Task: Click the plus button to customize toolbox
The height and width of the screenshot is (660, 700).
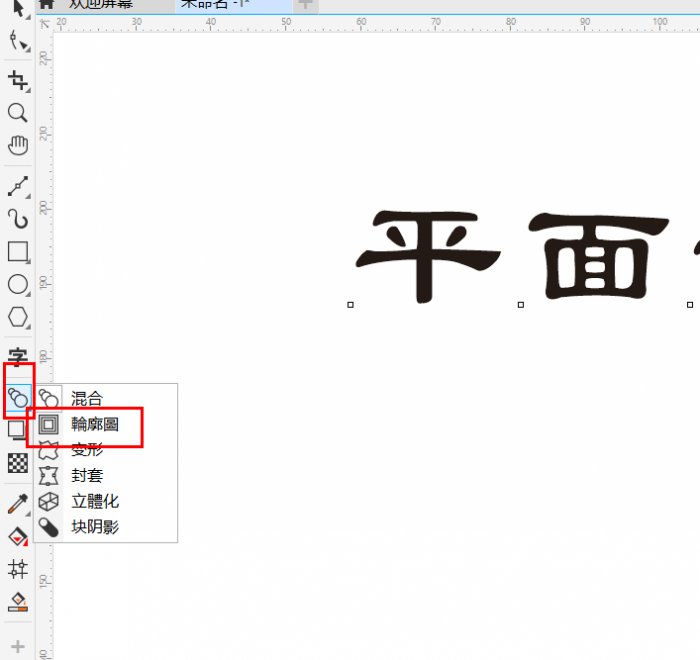Action: tap(17, 647)
